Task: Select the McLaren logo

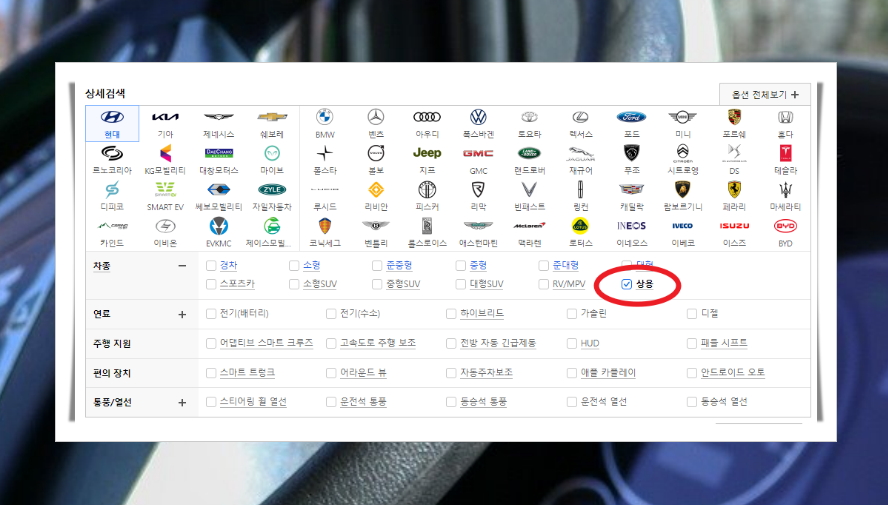Action: click(x=530, y=225)
